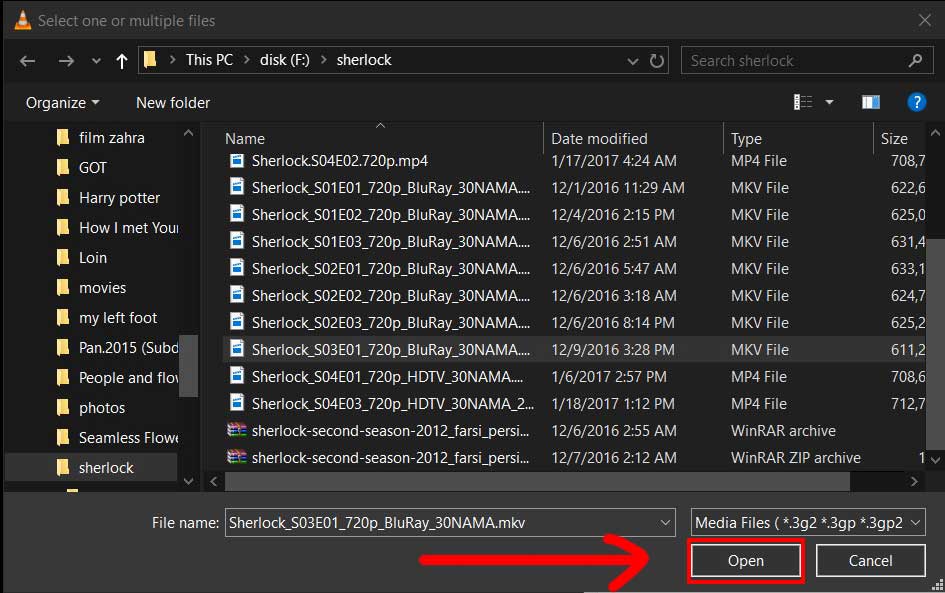Click the search magnifier icon

coord(915,60)
